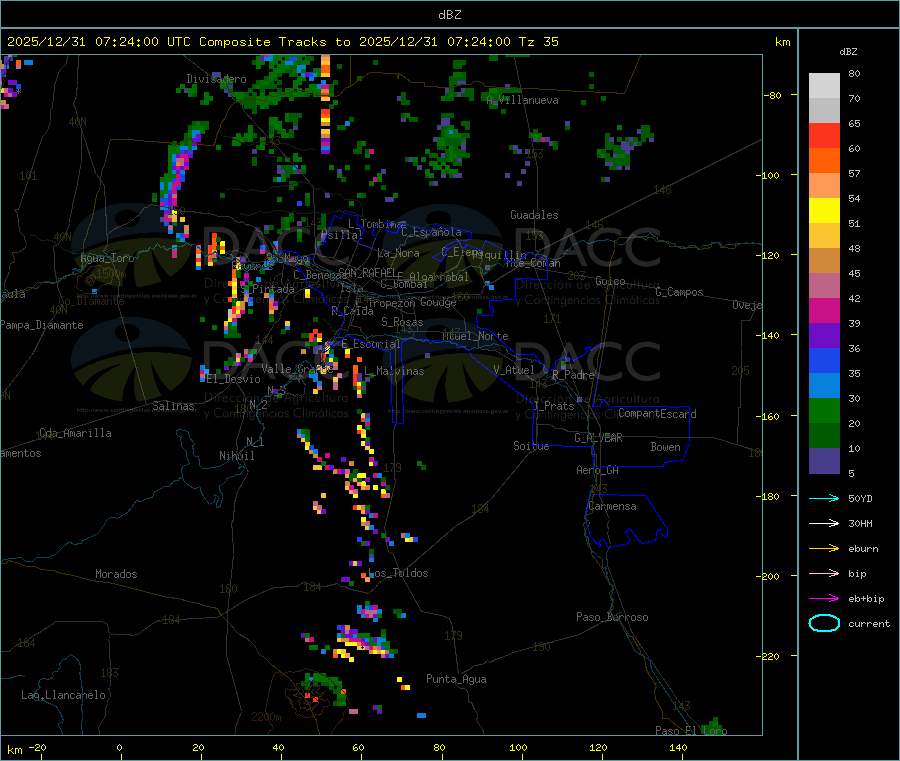Select the bright yellow 51-54 dBZ swatch
Screen dimensions: 900x761
click(824, 211)
